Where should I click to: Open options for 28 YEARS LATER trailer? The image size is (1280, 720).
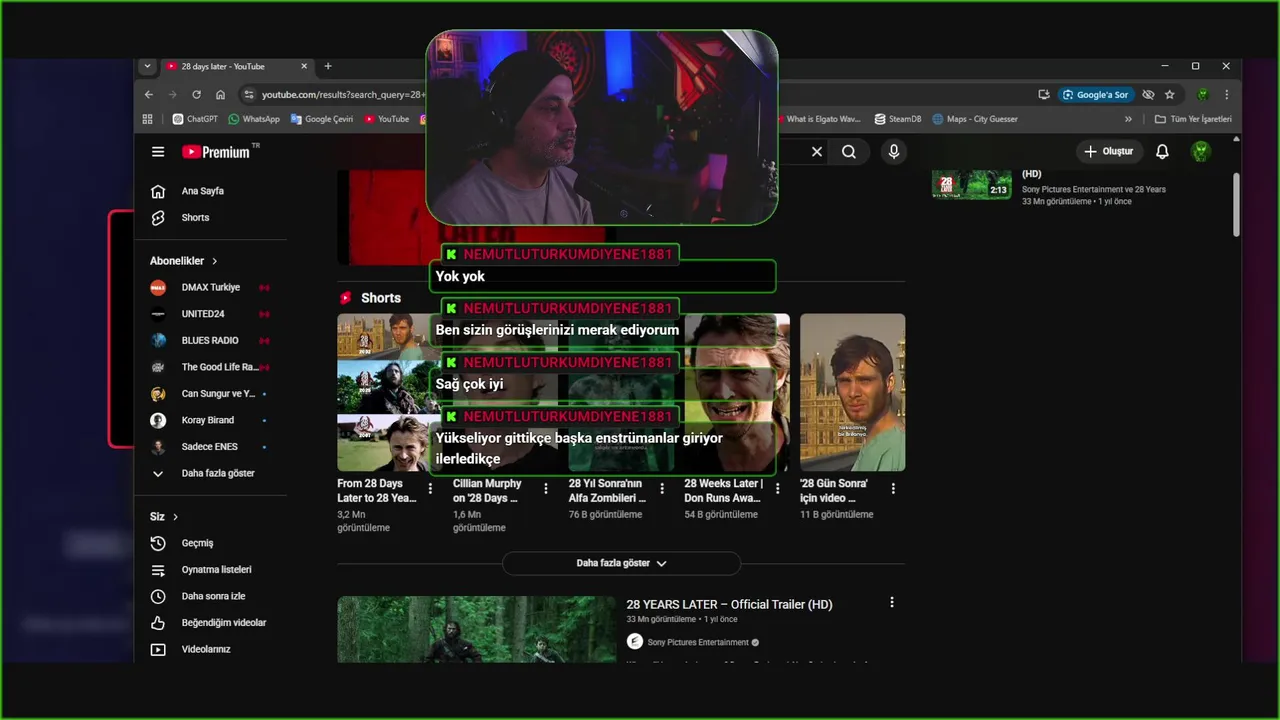click(892, 603)
